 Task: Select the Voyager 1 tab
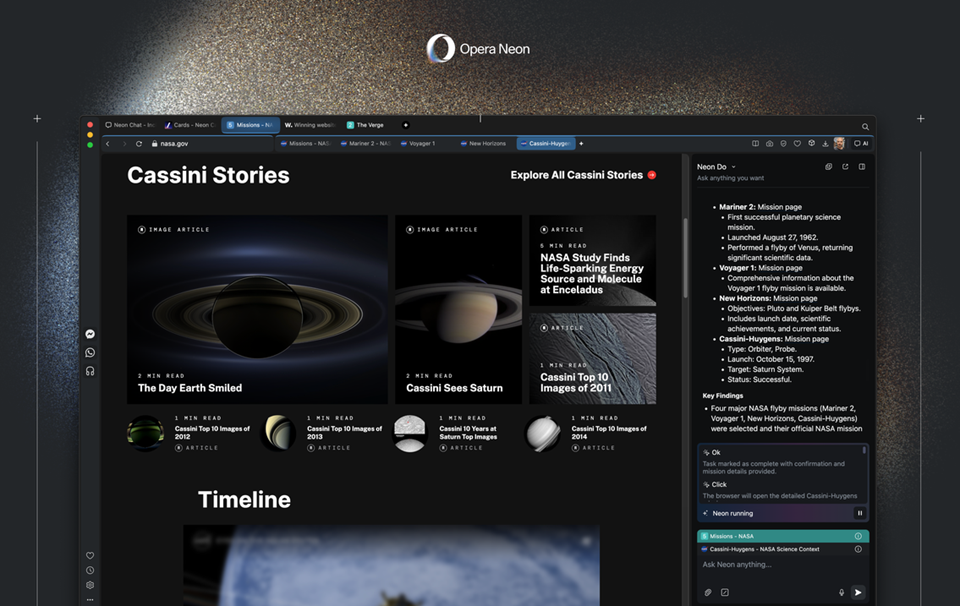click(x=422, y=143)
